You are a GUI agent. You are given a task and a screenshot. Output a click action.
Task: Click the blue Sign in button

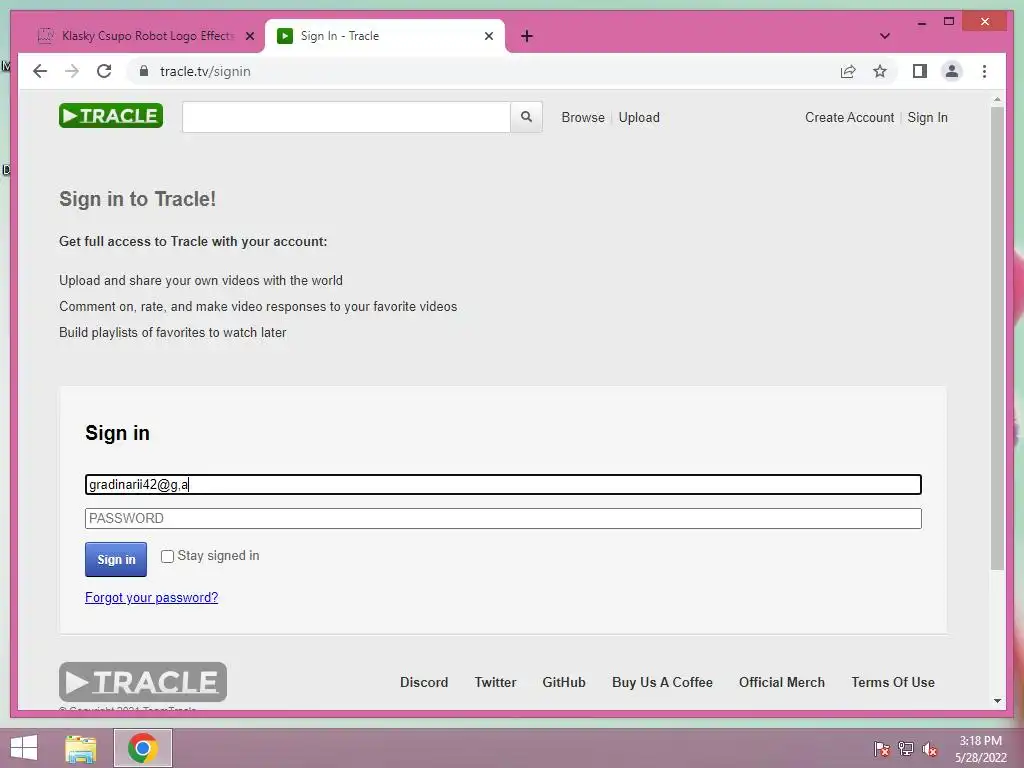coord(116,559)
